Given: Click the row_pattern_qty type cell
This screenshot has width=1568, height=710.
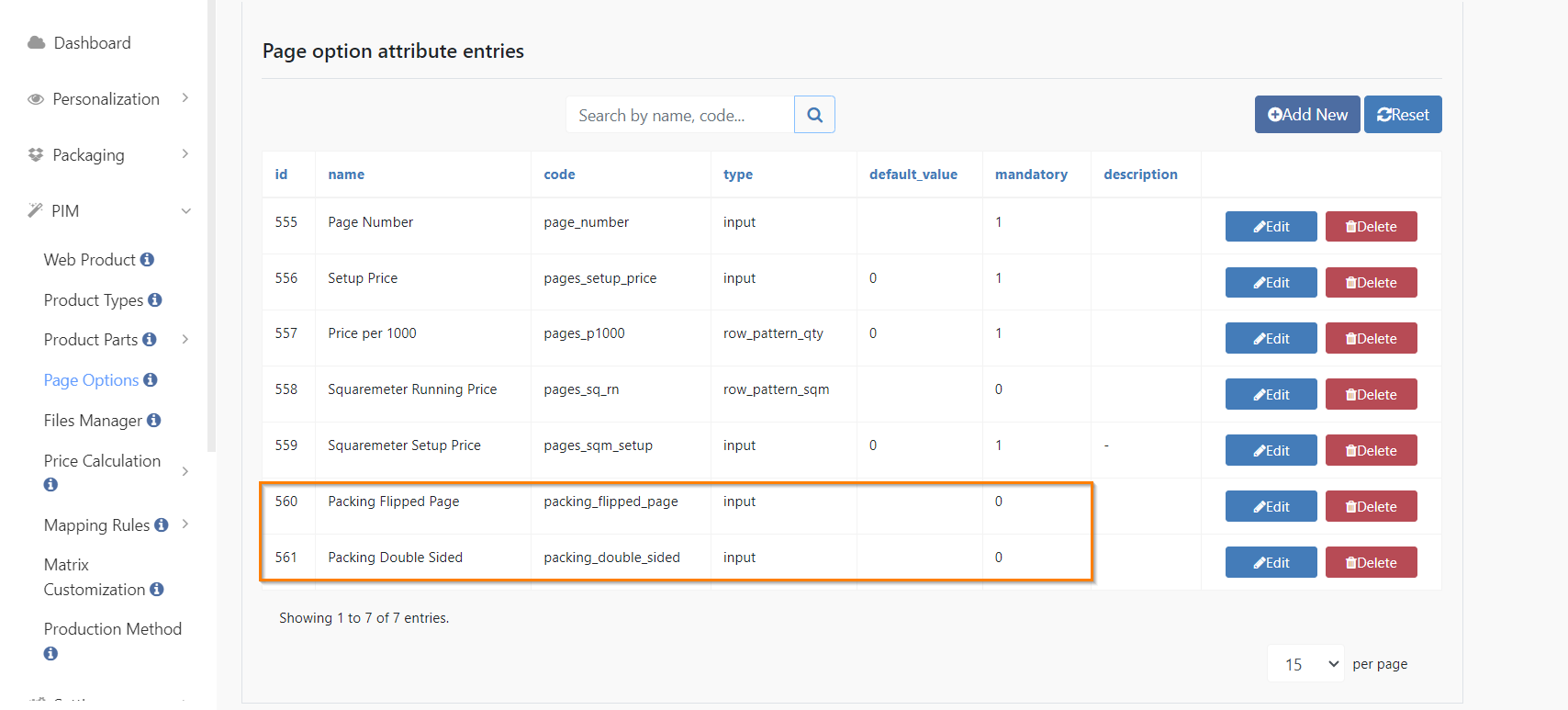Looking at the screenshot, I should (x=773, y=333).
